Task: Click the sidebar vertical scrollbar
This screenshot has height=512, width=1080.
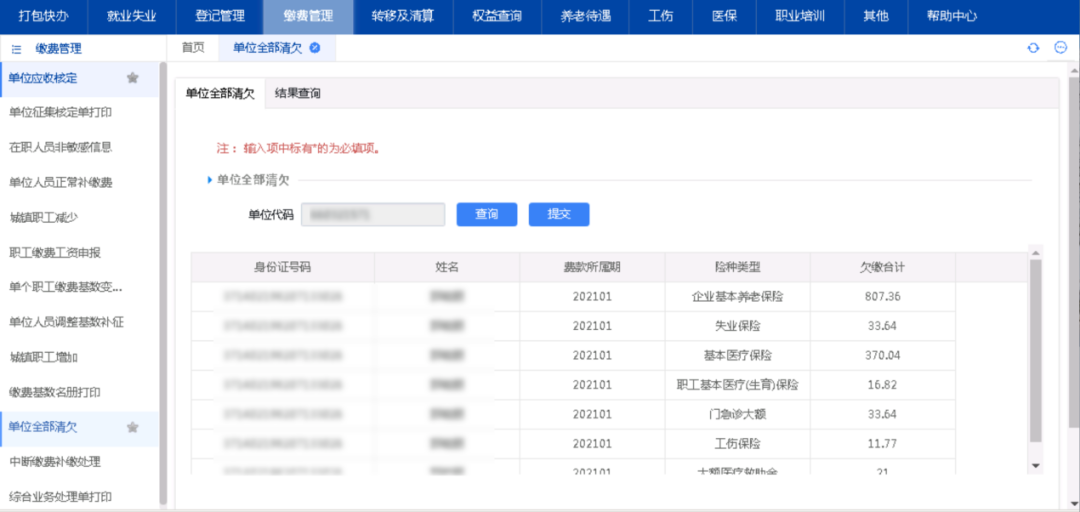Action: [163, 280]
